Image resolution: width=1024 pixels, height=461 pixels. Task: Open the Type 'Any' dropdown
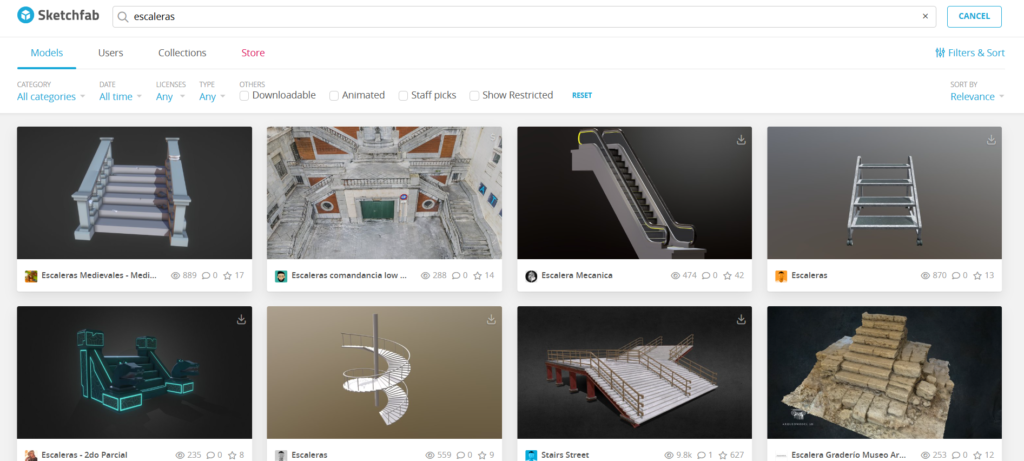(212, 97)
